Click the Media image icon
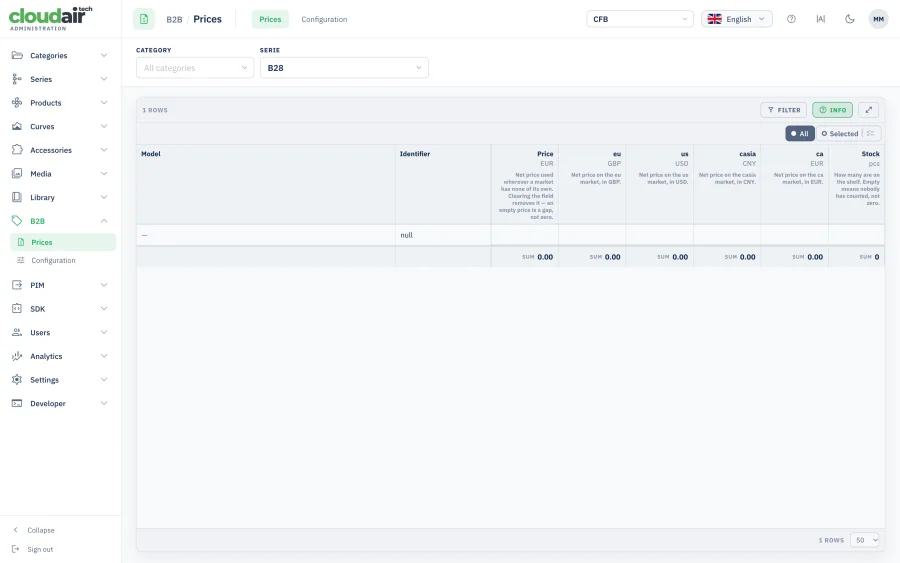Screen dimensions: 900x563 coord(17,173)
